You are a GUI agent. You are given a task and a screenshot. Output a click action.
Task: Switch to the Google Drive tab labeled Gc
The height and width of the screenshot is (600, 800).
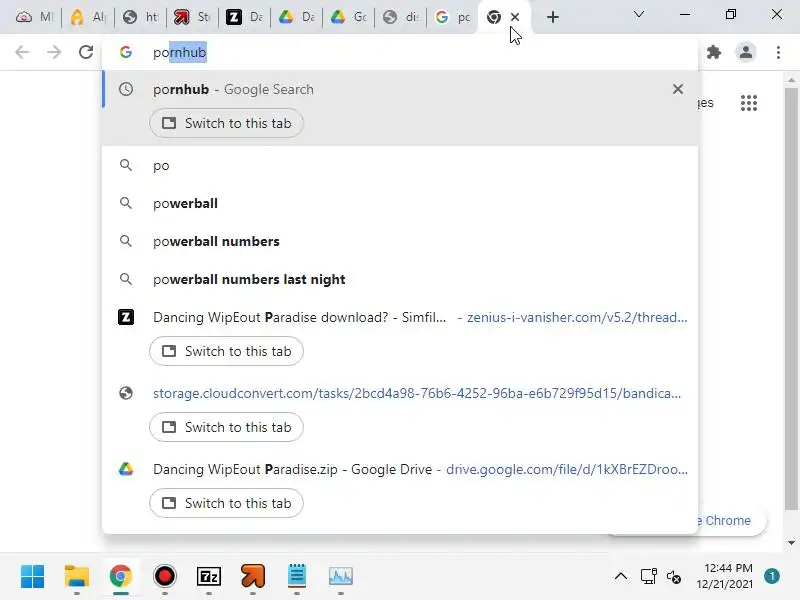click(349, 17)
